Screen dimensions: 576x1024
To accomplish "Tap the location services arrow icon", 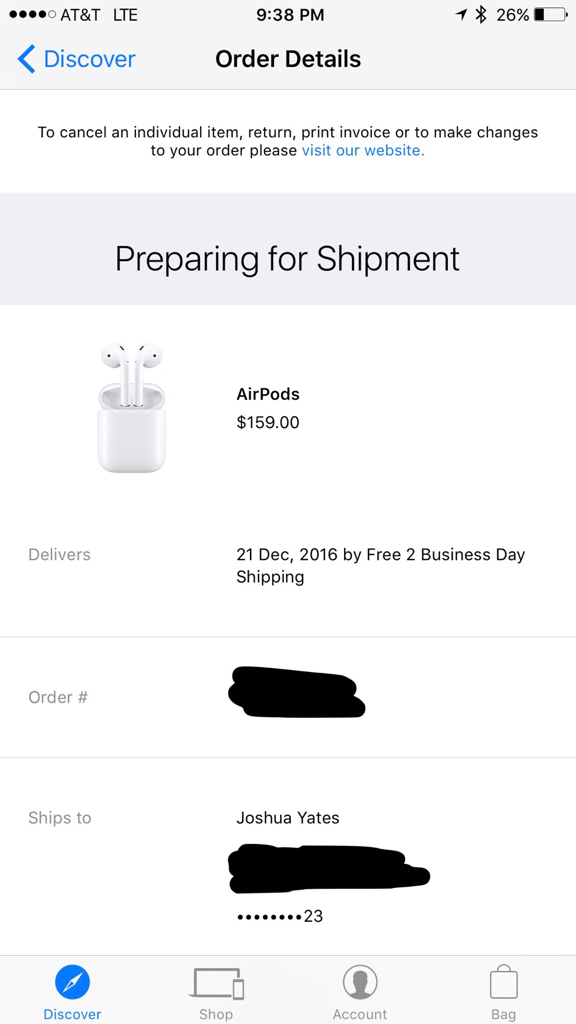I will pos(462,14).
